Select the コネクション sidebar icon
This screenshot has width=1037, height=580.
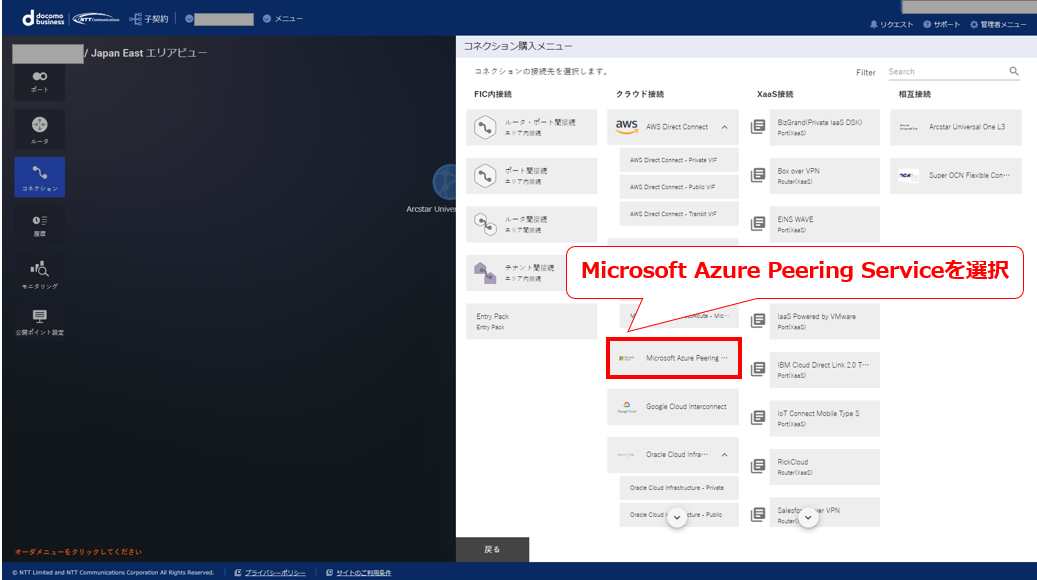[40, 177]
